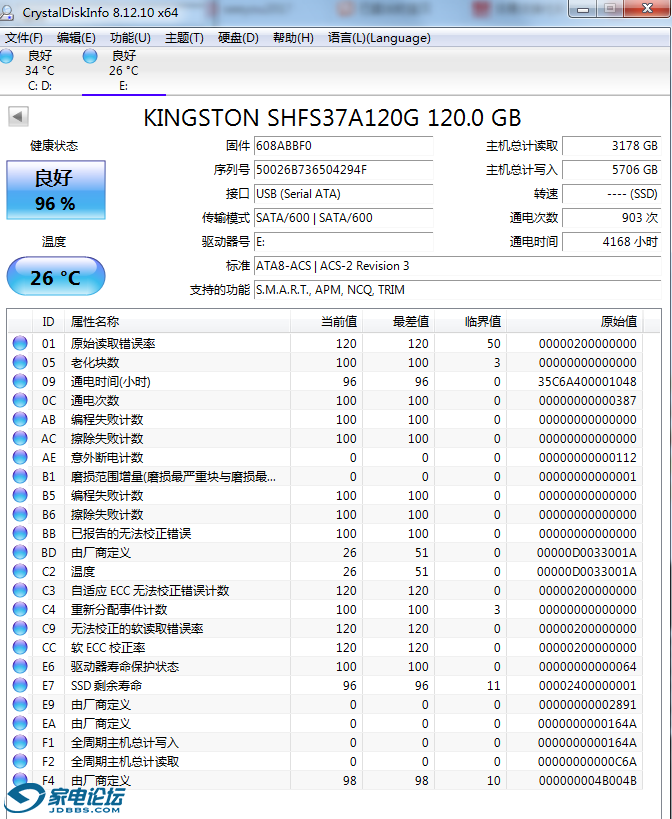Screen dimensions: 672x819
Task: Click the CrystalDiskInfo title bar icon
Action: [x=7, y=13]
